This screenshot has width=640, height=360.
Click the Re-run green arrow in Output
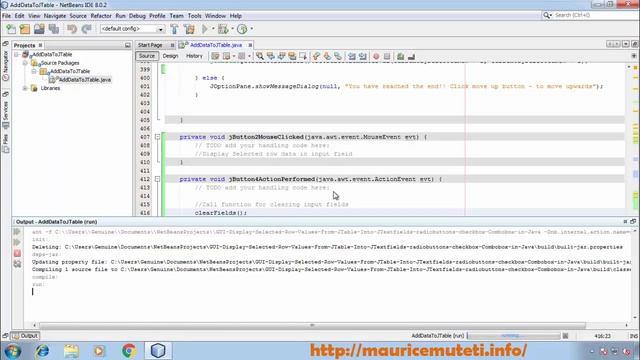click(17, 232)
